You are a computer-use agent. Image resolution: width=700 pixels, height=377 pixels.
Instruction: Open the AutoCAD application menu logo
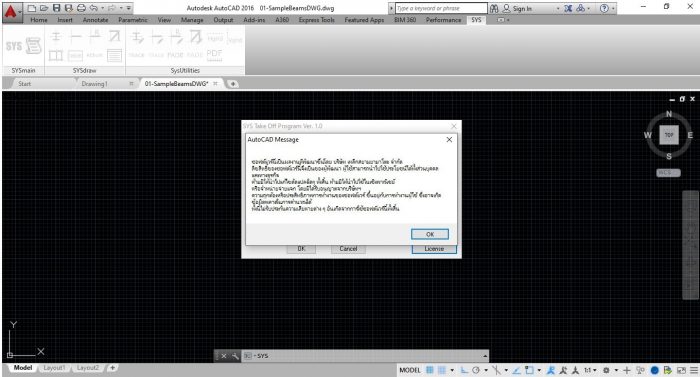(x=10, y=12)
